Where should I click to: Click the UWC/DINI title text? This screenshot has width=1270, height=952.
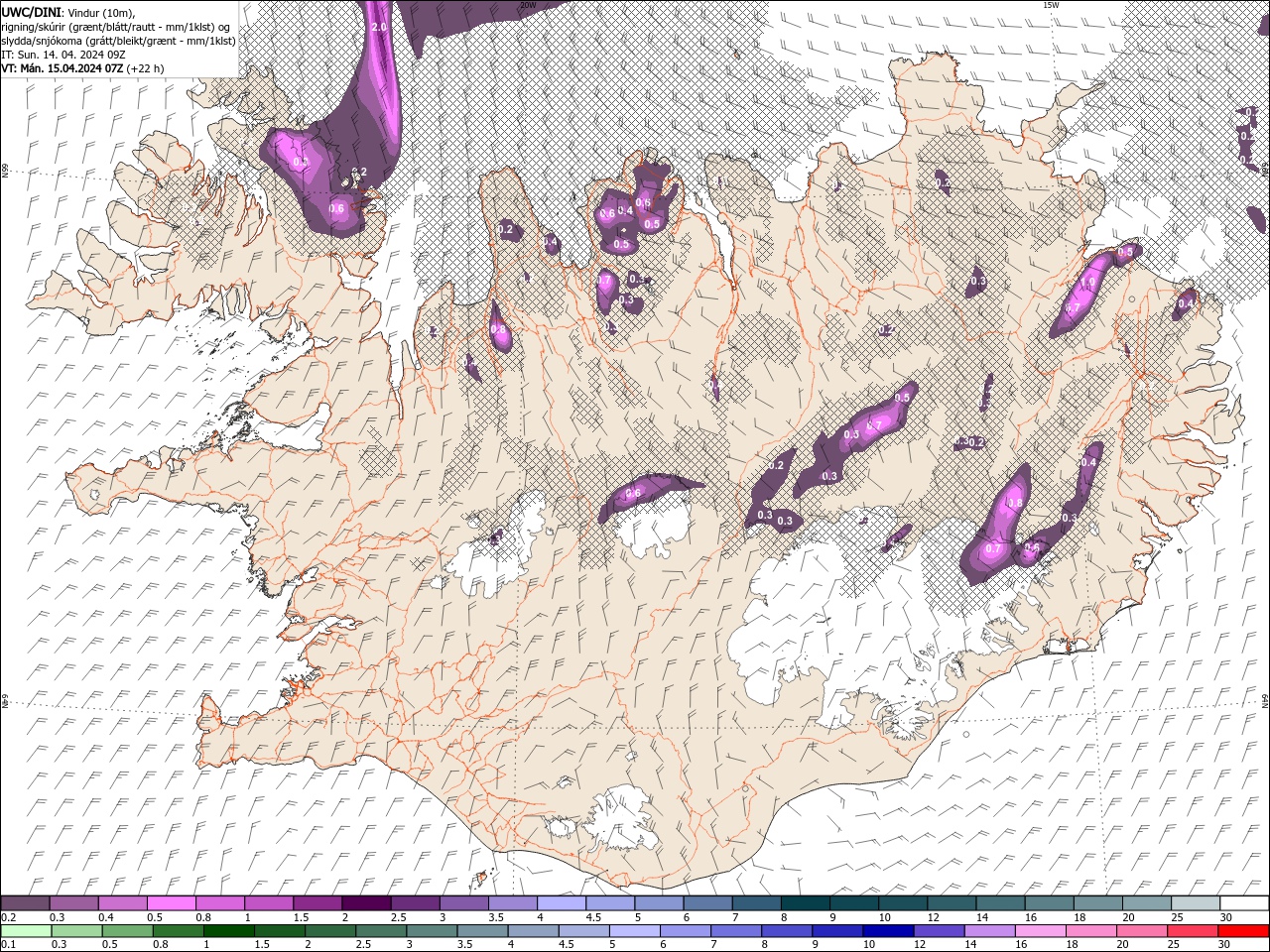tap(30, 11)
